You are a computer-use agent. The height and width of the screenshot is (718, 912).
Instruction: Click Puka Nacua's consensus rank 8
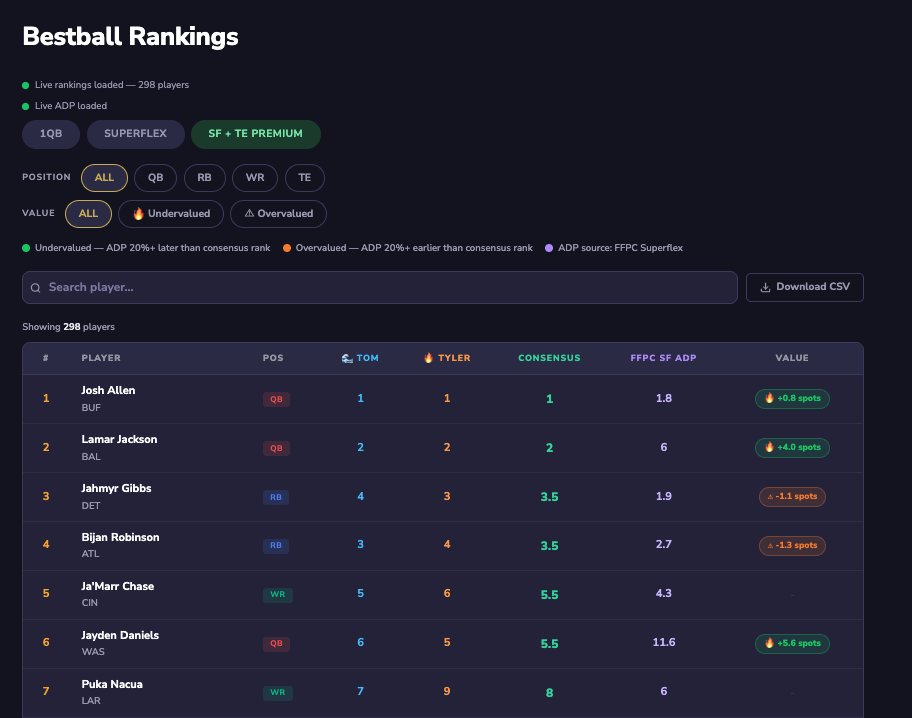[x=549, y=692]
